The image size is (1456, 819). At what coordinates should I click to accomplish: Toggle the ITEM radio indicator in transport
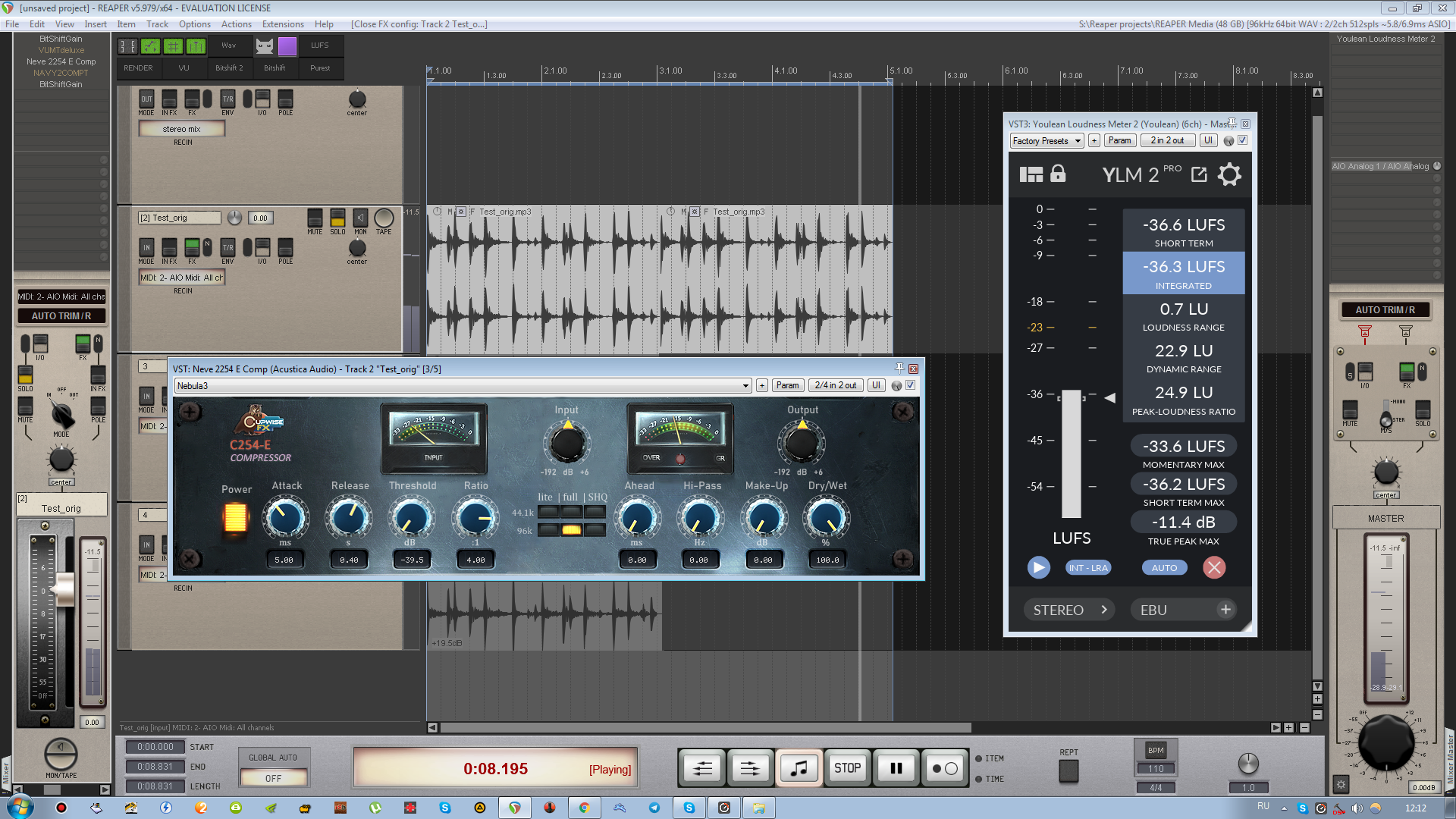pos(978,758)
